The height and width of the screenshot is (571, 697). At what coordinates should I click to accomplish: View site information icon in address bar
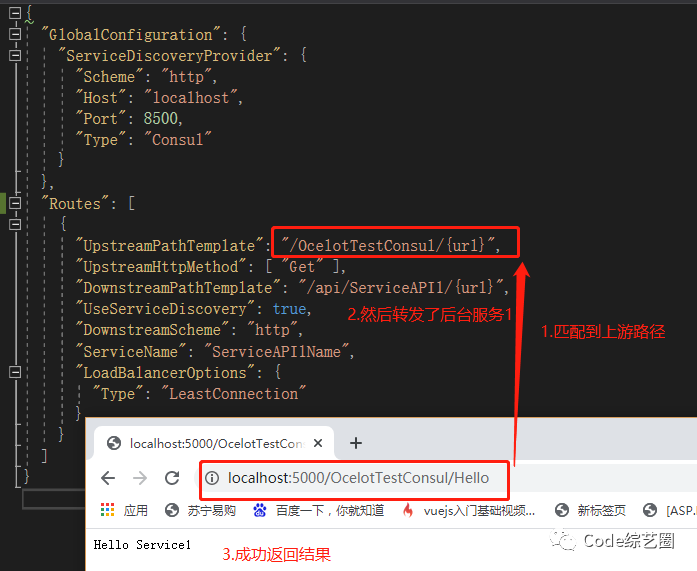212,478
